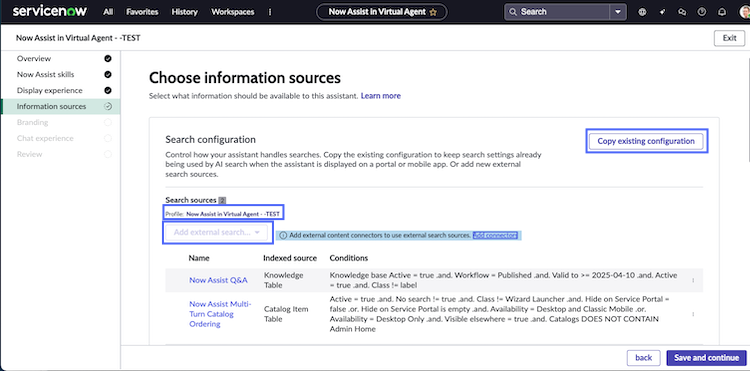Click the ServiceNow logo
This screenshot has height=371, width=750.
[x=50, y=11]
